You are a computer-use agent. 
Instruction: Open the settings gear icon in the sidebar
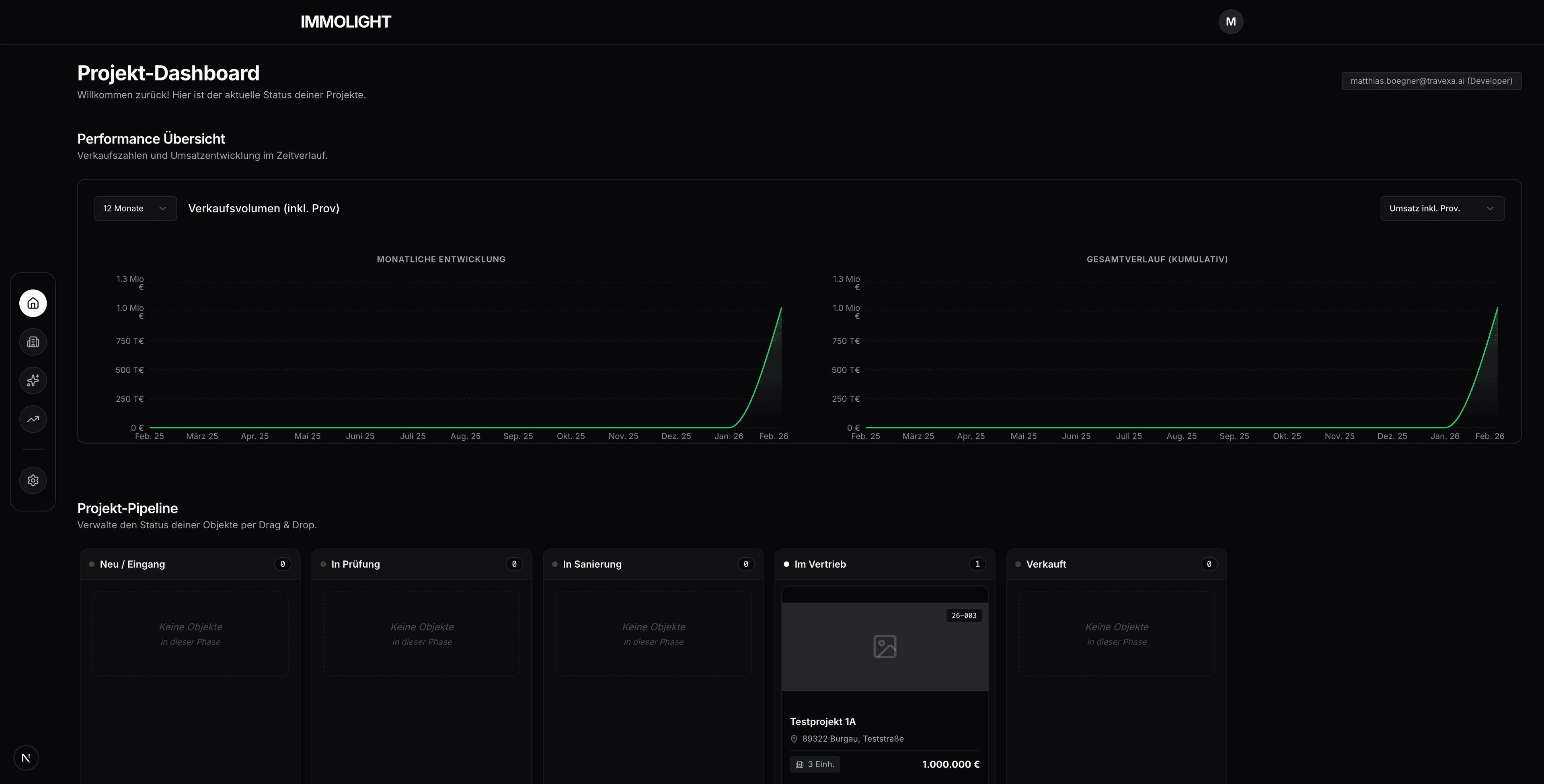click(x=33, y=480)
